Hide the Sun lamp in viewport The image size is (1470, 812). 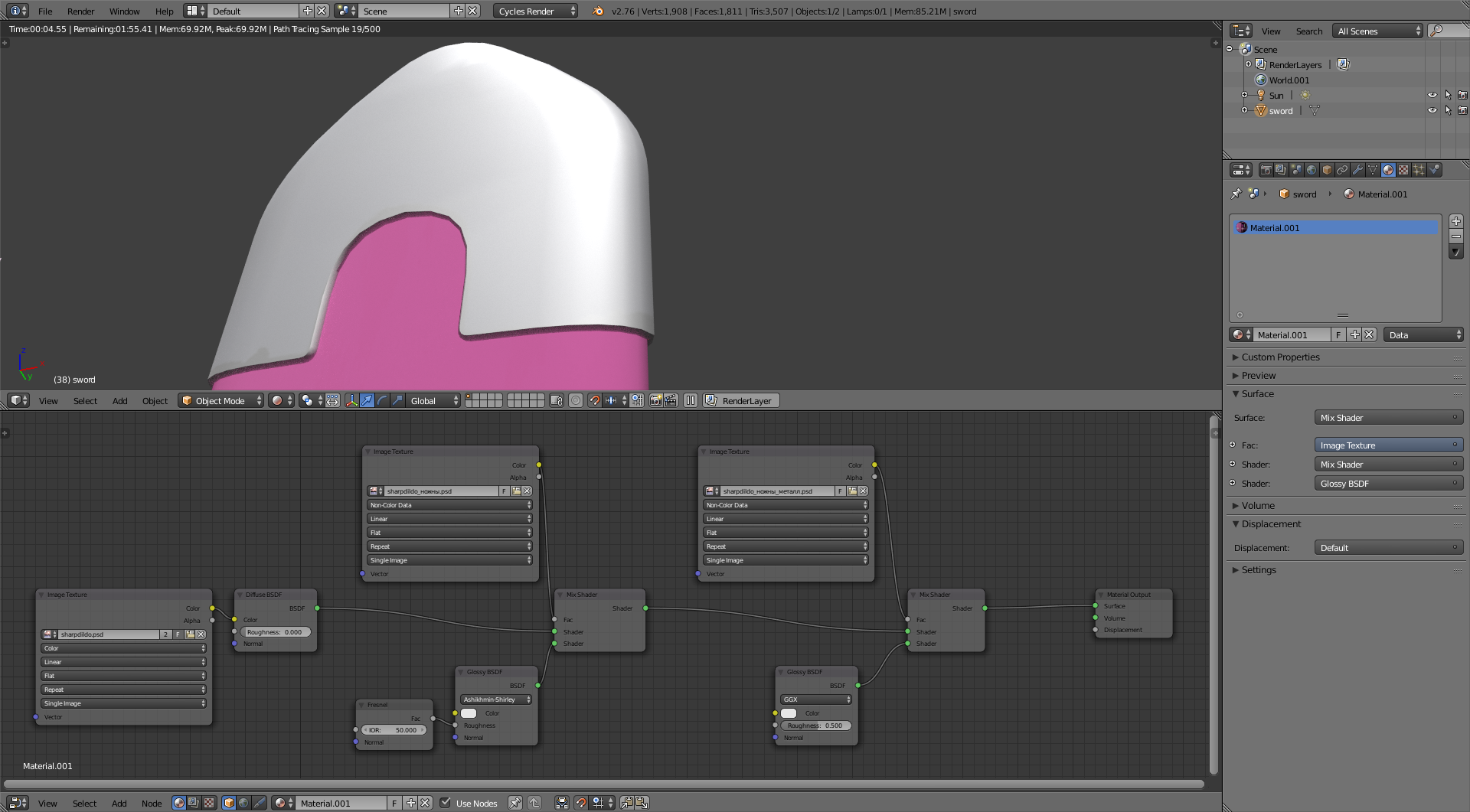pyautogui.click(x=1432, y=96)
